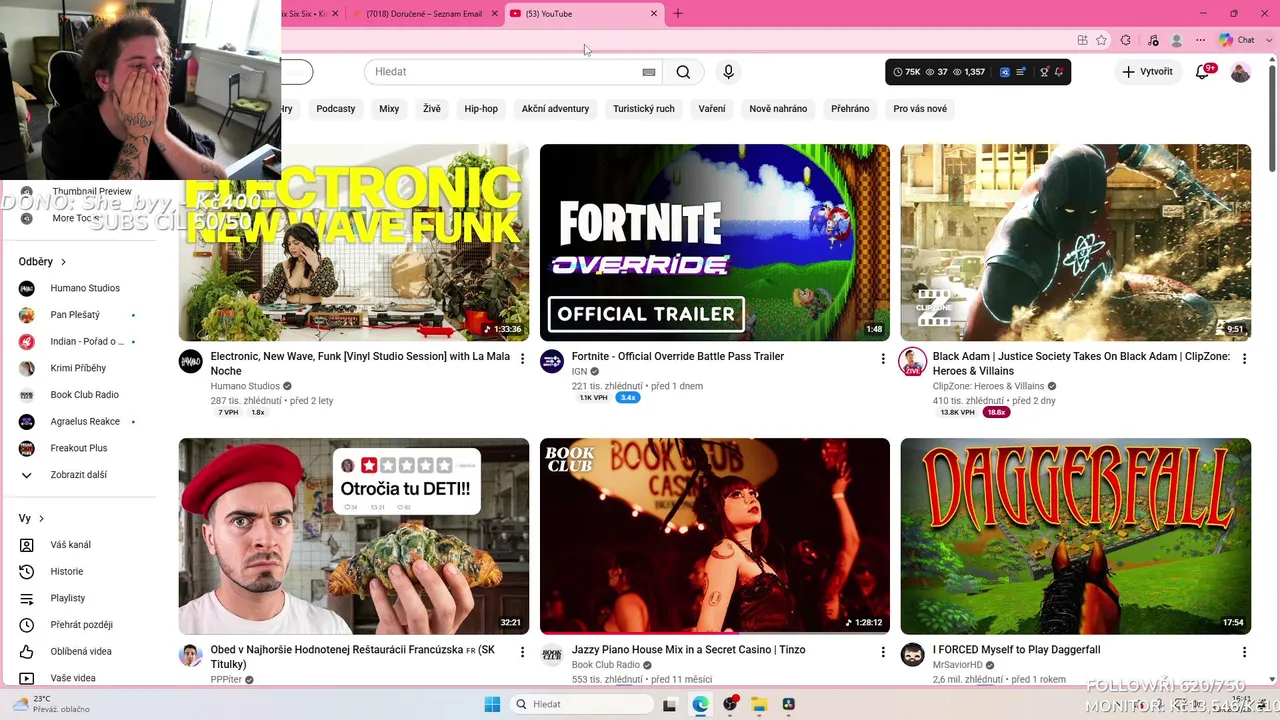Play the Book Club casino mix thumbnail
1280x720 pixels.
[715, 536]
